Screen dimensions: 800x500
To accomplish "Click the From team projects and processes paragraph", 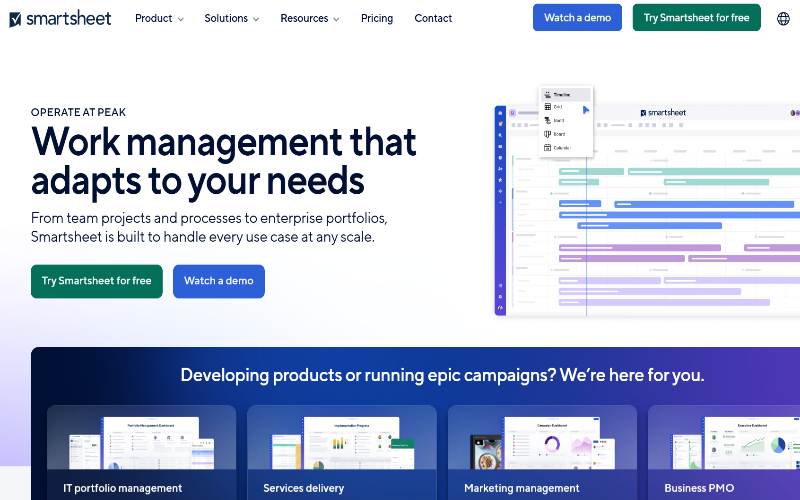I will click(209, 228).
